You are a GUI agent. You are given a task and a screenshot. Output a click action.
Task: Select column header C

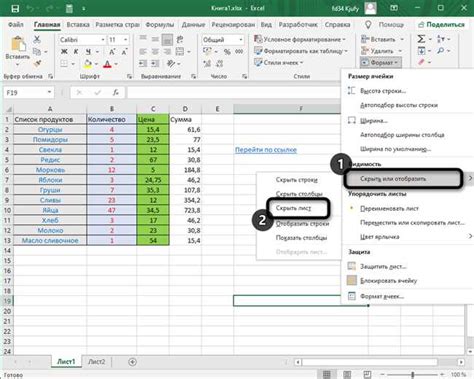coord(153,109)
